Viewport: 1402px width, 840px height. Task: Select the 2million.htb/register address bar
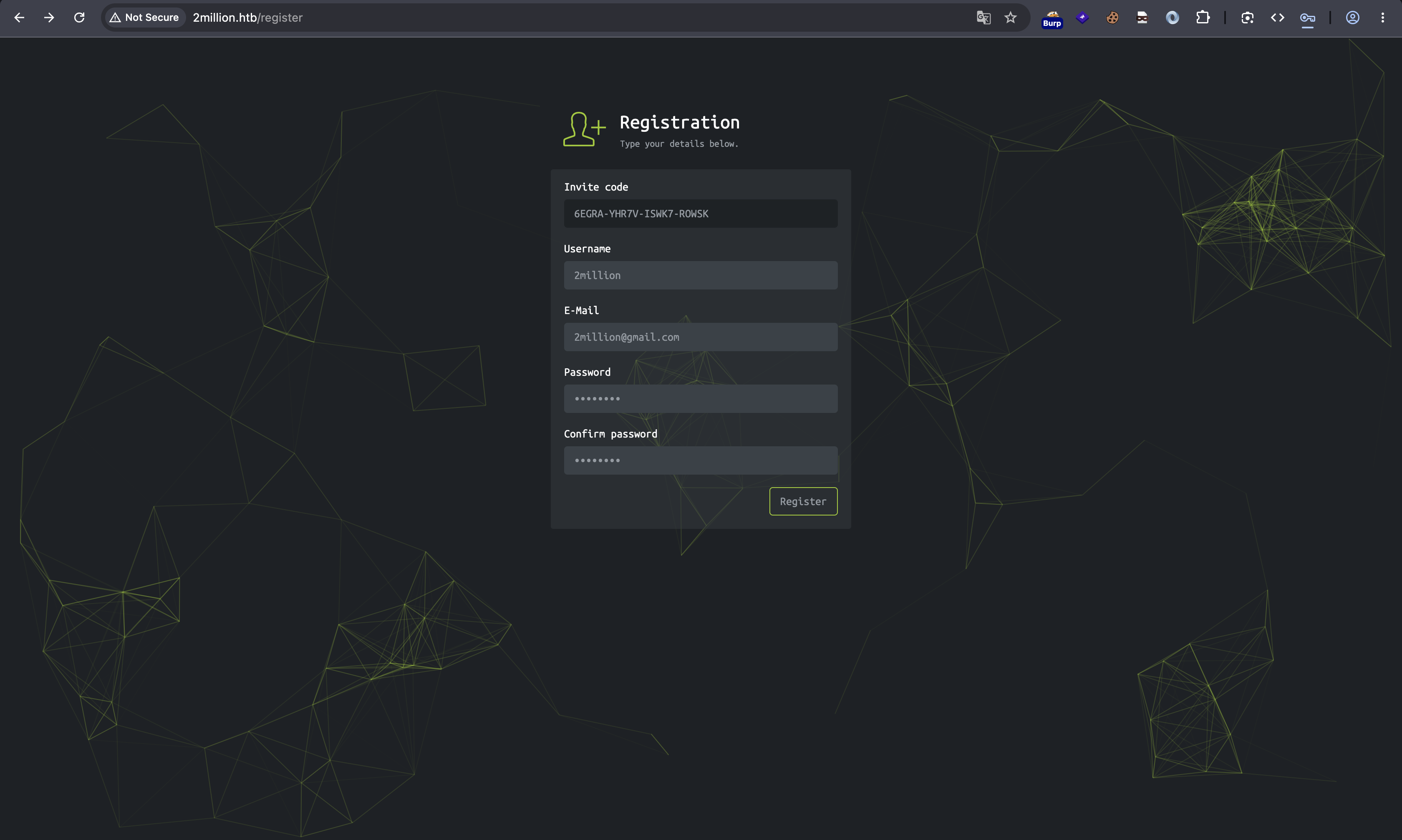tap(247, 18)
